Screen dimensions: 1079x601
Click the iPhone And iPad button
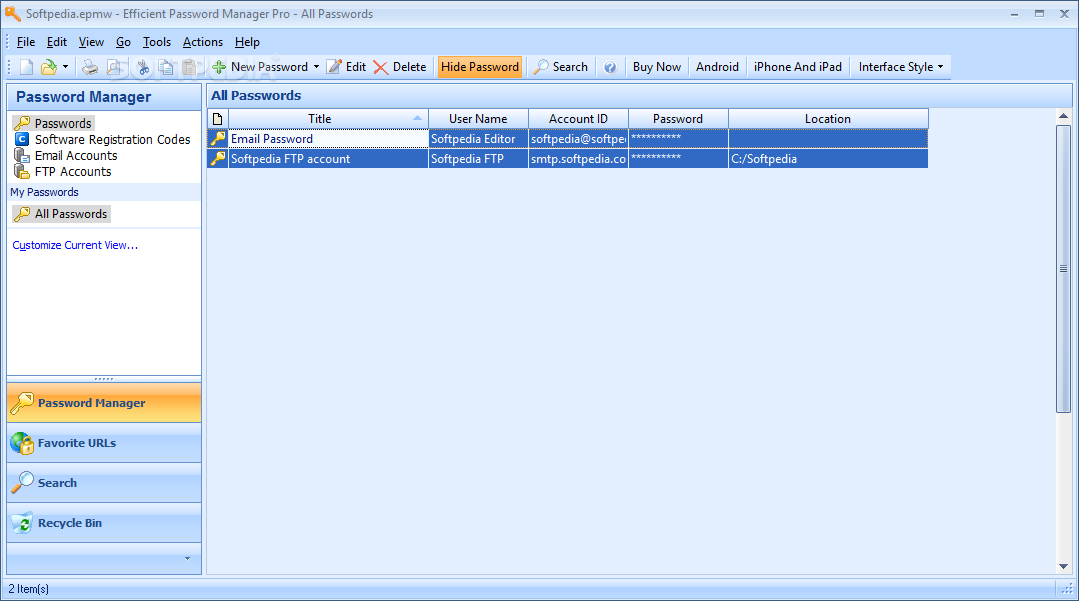(798, 67)
